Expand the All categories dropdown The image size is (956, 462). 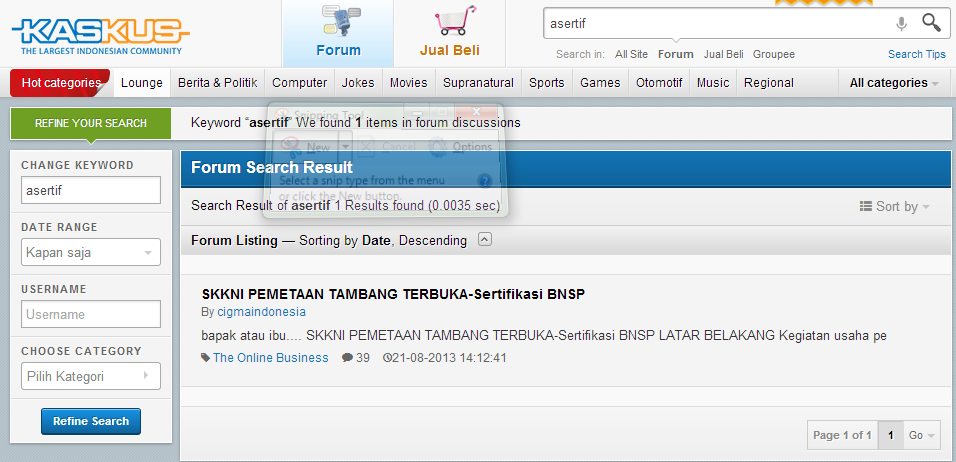click(x=894, y=83)
